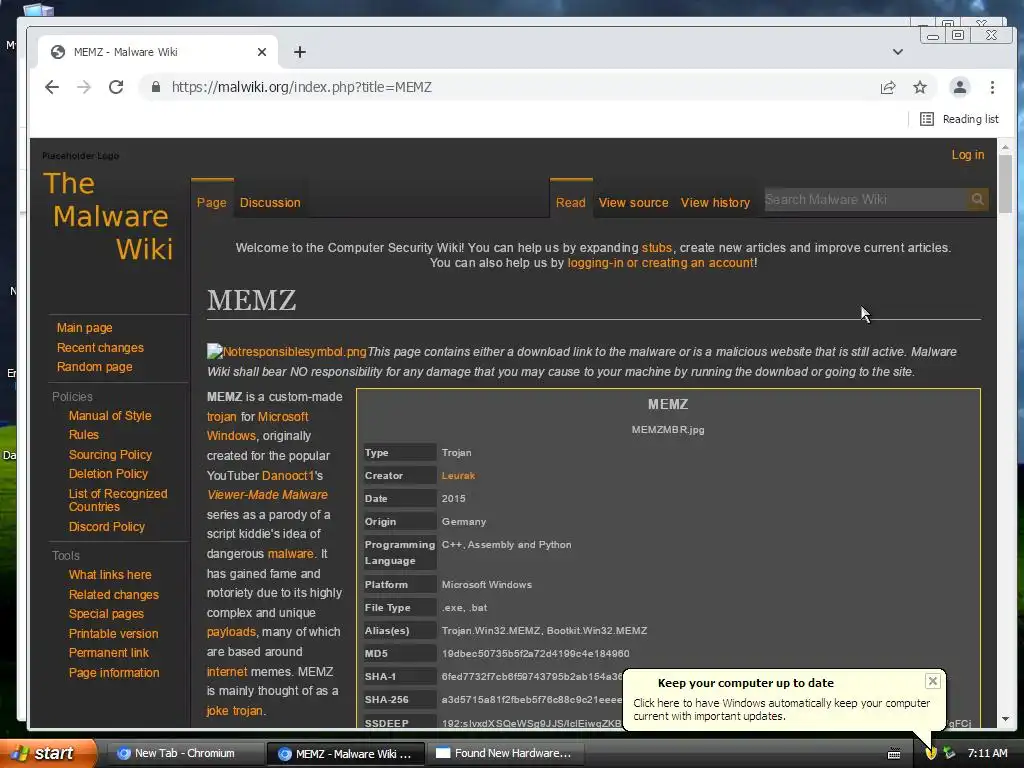The width and height of the screenshot is (1024, 768).
Task: Open the Deletion Policy link
Action: (108, 473)
